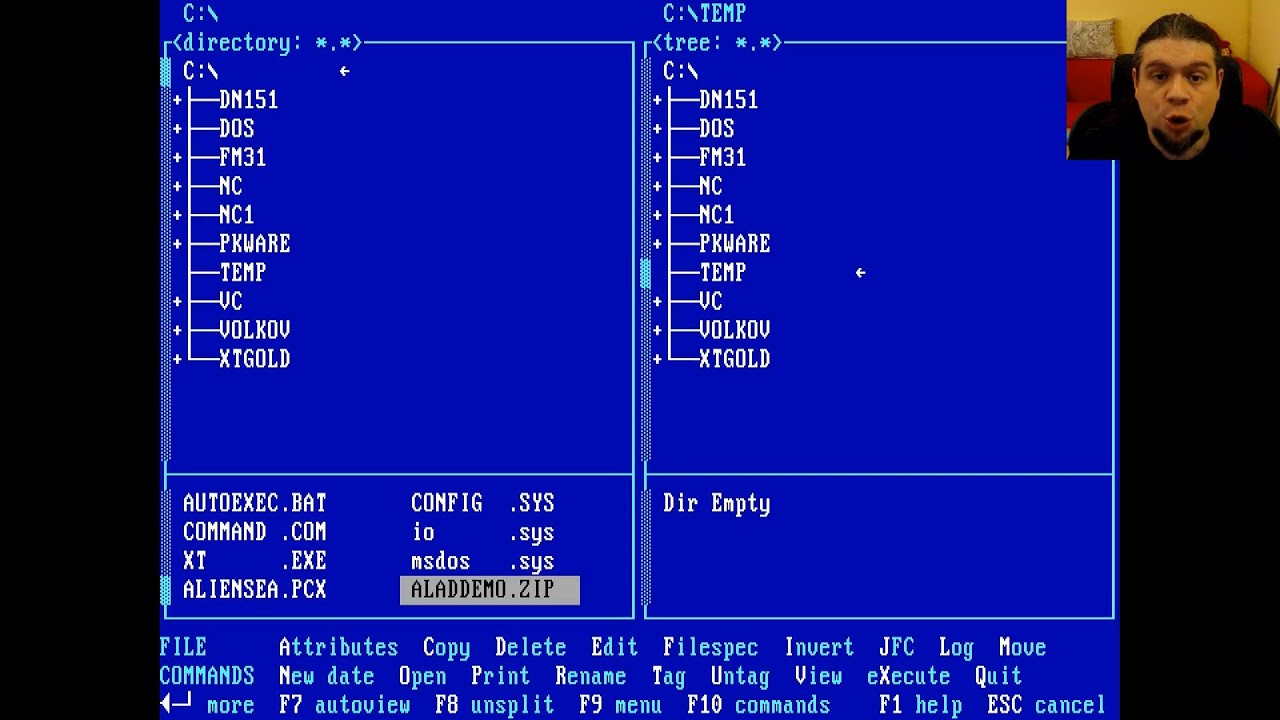The width and height of the screenshot is (1280, 720).
Task: Select C:\ root in left directory pane
Action: point(200,71)
